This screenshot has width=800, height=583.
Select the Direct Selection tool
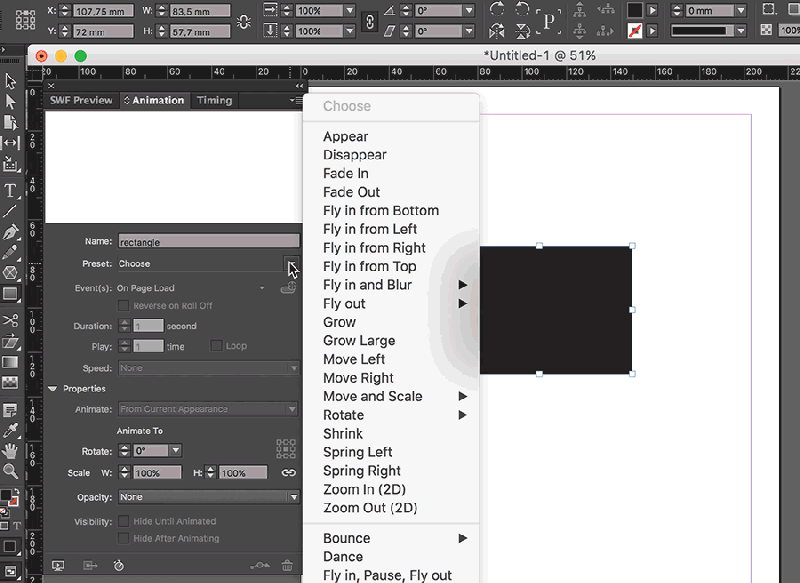point(10,102)
